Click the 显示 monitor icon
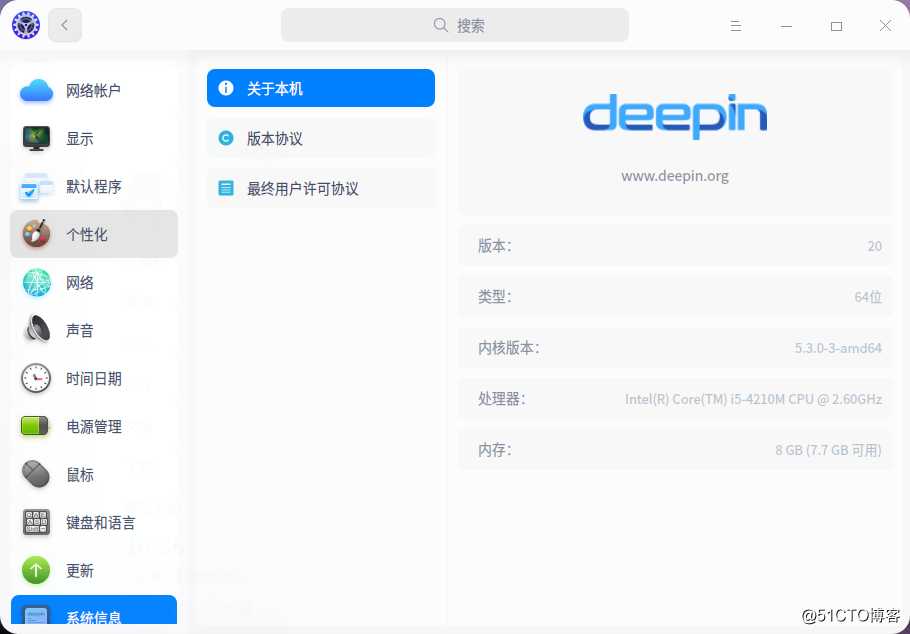 click(x=36, y=138)
